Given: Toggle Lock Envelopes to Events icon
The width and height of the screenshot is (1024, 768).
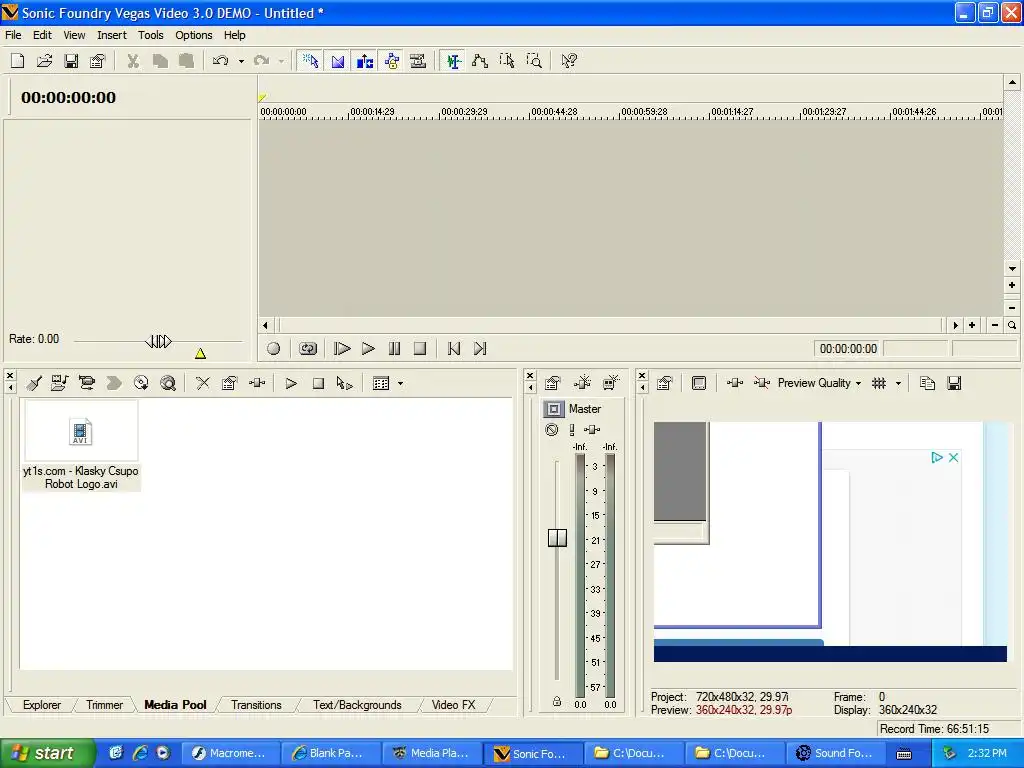Looking at the screenshot, I should tap(392, 61).
